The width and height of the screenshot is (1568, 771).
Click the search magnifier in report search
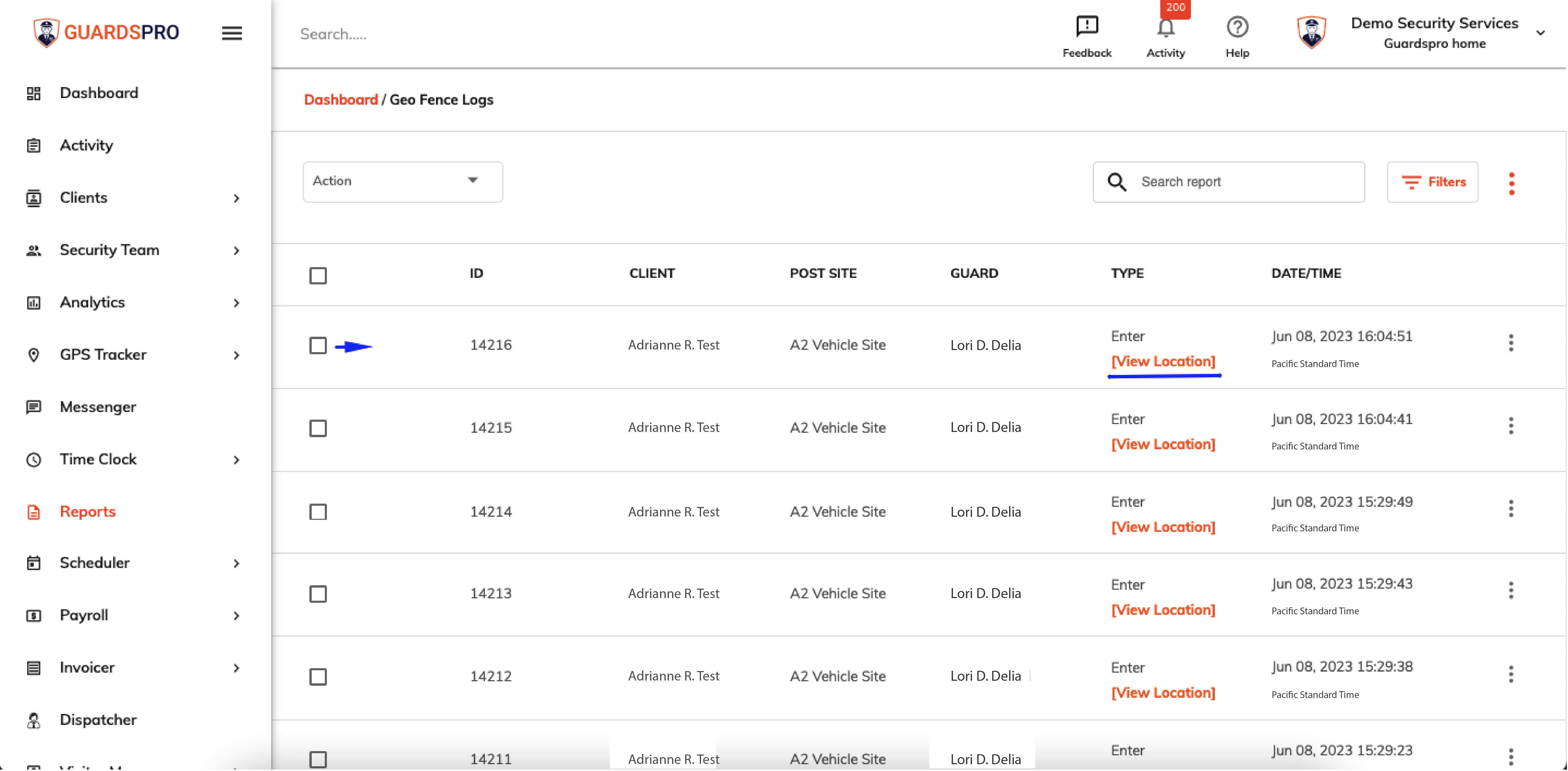click(x=1116, y=182)
